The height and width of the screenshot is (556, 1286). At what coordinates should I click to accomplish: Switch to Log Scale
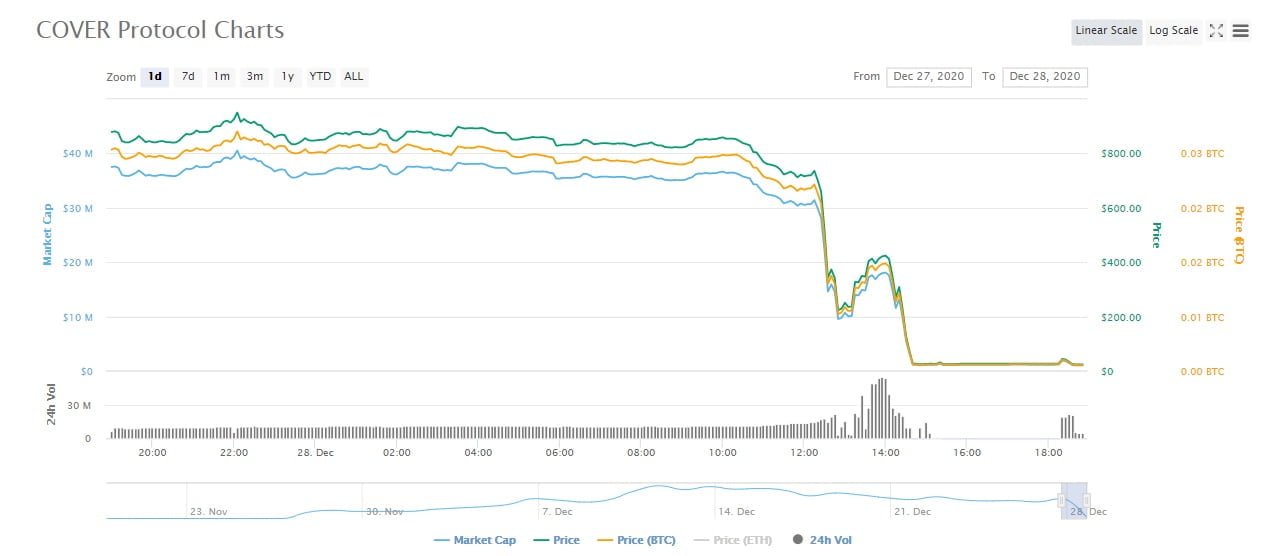[x=1173, y=31]
